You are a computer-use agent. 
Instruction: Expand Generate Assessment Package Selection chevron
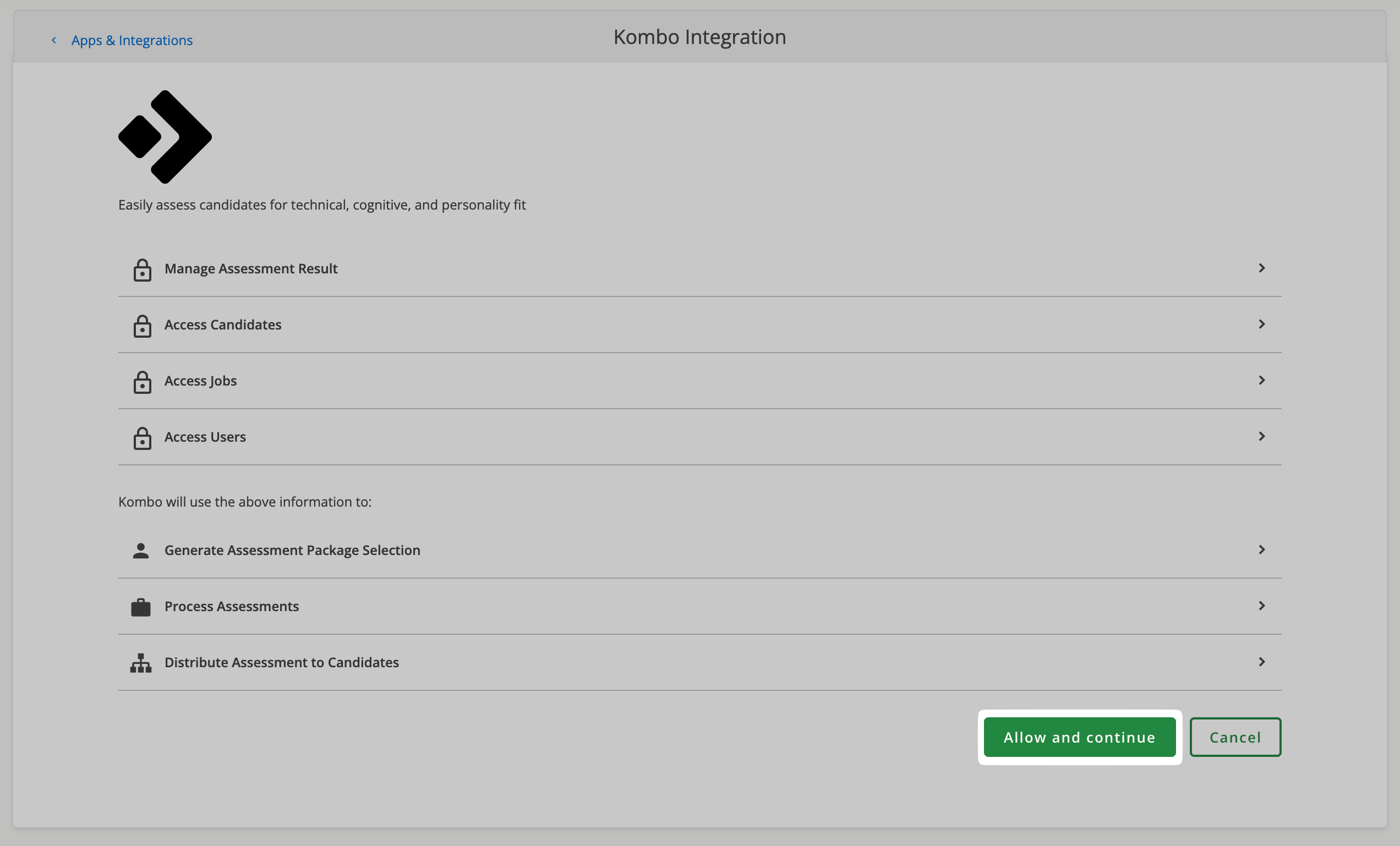click(x=1261, y=550)
